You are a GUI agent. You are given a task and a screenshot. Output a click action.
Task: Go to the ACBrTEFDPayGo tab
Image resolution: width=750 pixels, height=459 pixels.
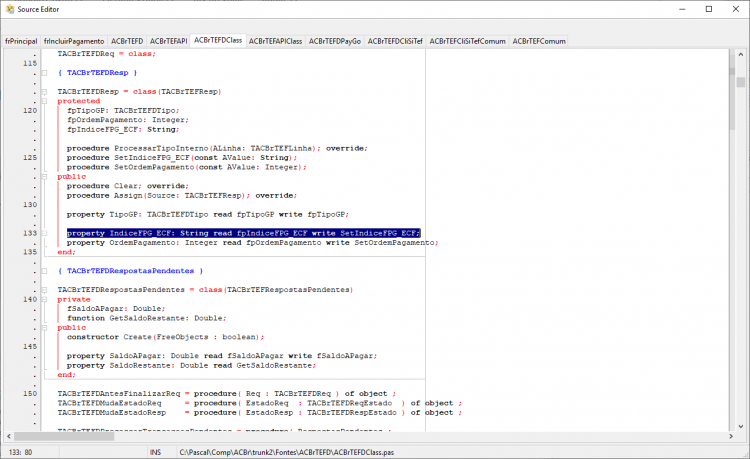coord(335,41)
